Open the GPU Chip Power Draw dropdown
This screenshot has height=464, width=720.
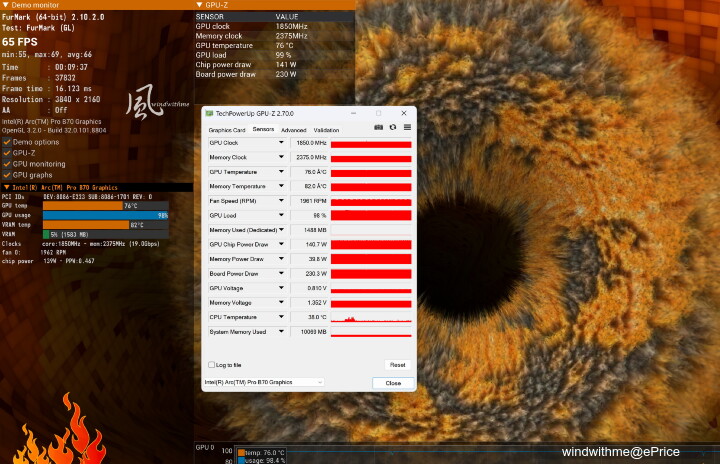(281, 244)
